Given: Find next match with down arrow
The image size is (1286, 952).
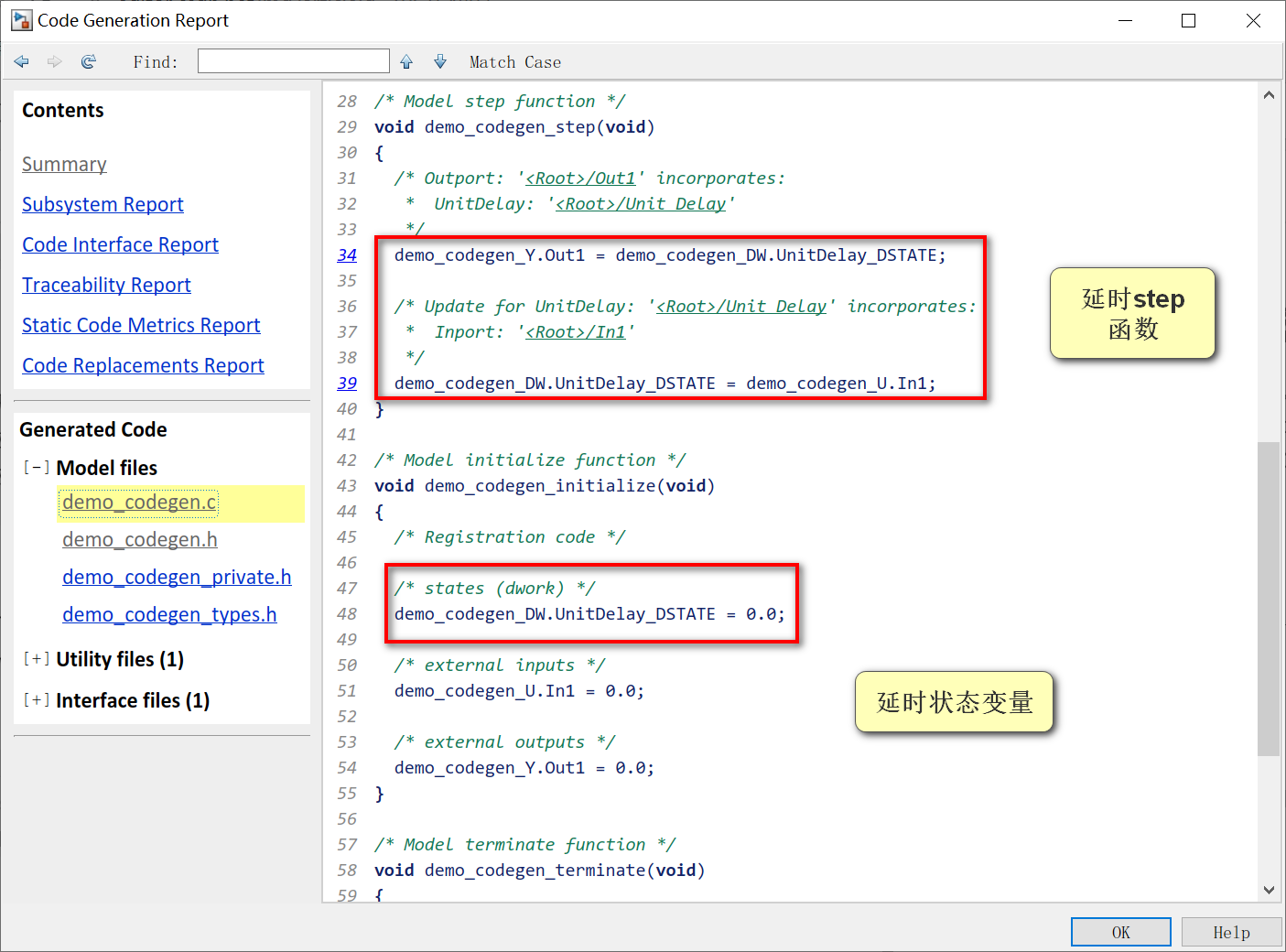Looking at the screenshot, I should click(x=440, y=61).
